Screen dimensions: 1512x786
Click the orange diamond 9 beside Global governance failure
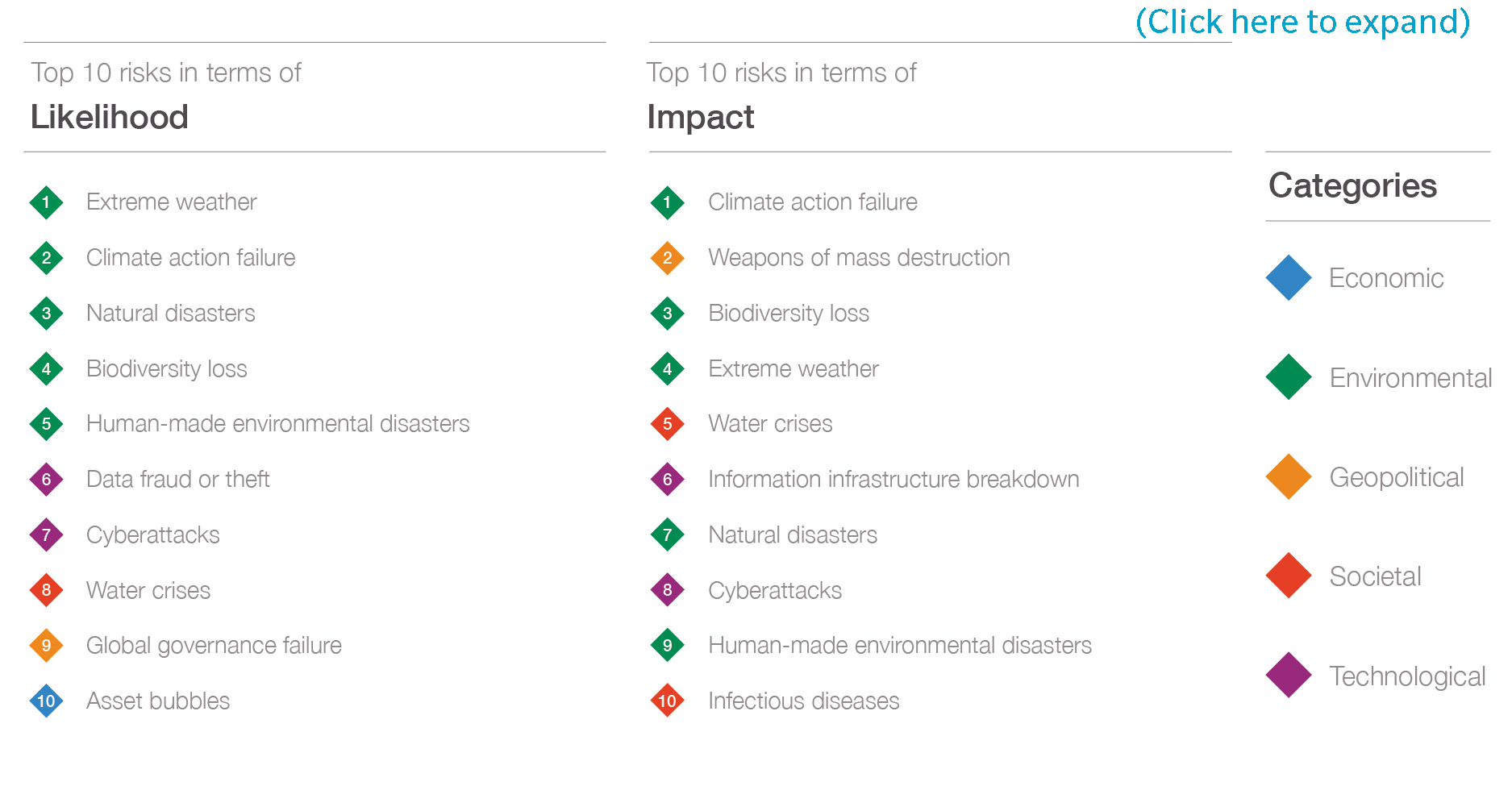click(x=46, y=646)
